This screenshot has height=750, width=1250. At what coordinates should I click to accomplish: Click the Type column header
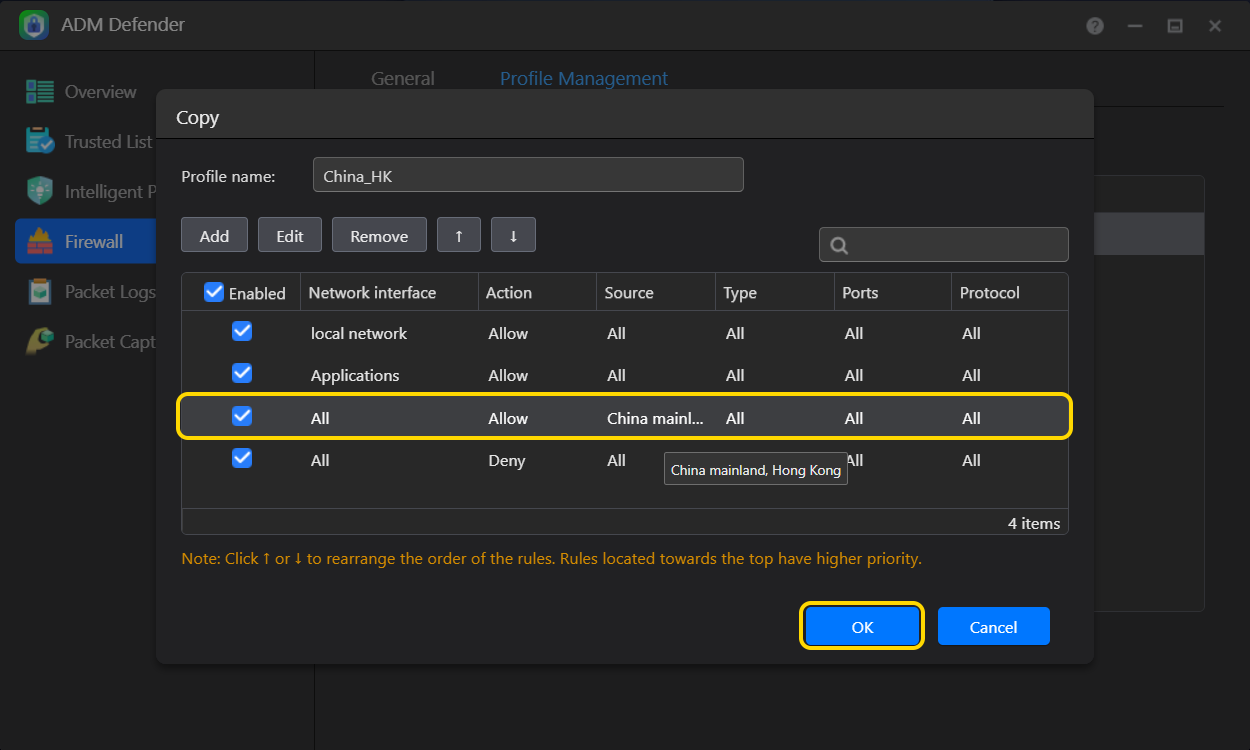click(775, 292)
